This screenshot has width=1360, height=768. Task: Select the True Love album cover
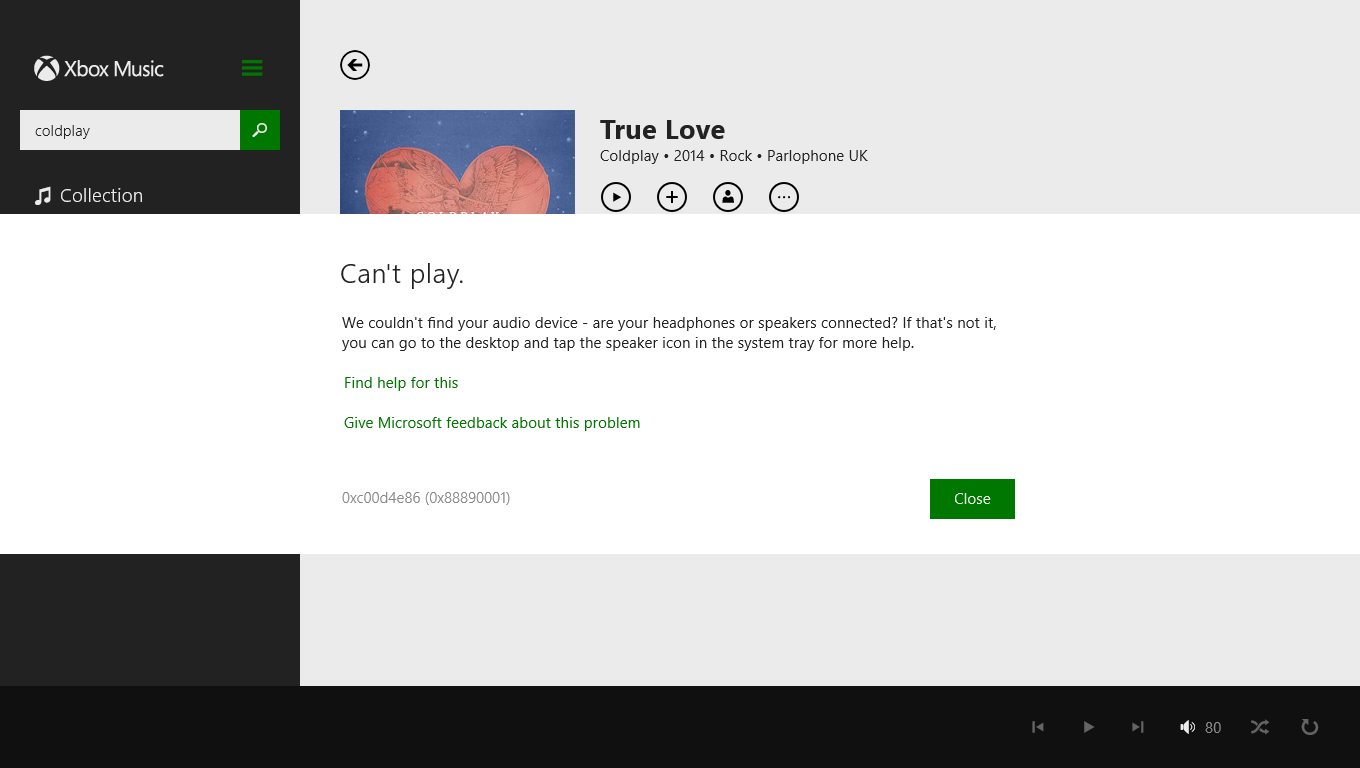(x=457, y=162)
